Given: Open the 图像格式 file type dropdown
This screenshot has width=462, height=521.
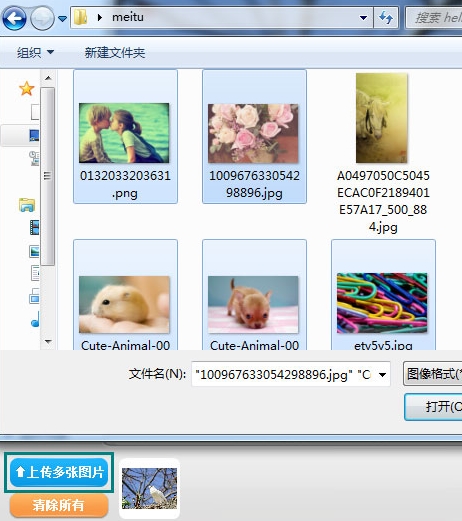Looking at the screenshot, I should [433, 374].
